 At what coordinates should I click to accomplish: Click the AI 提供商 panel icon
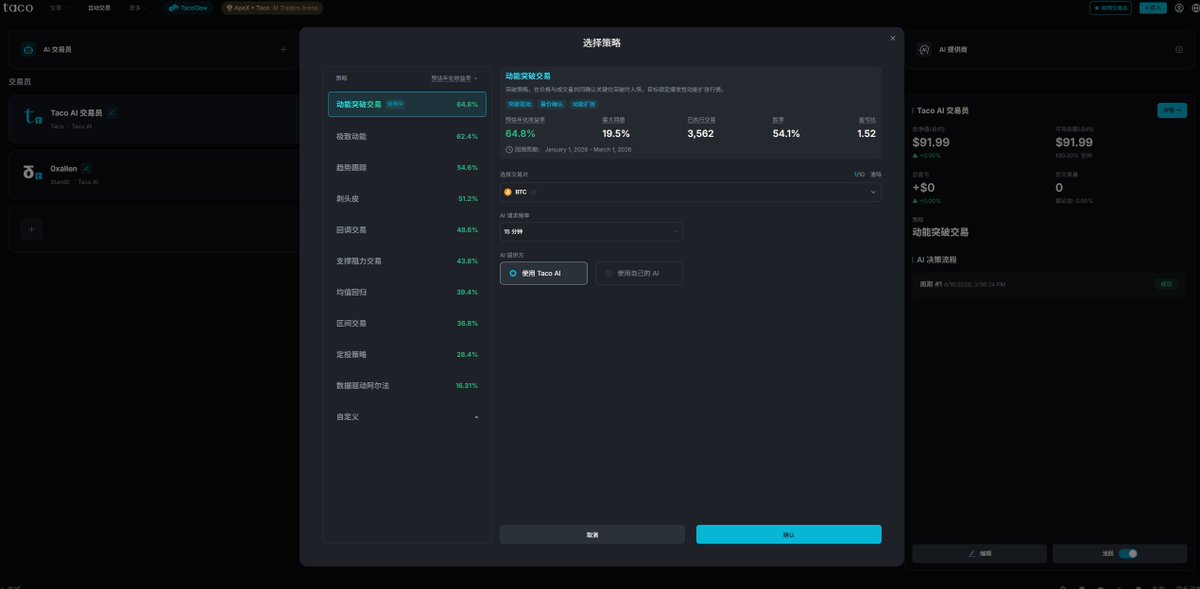click(924, 49)
